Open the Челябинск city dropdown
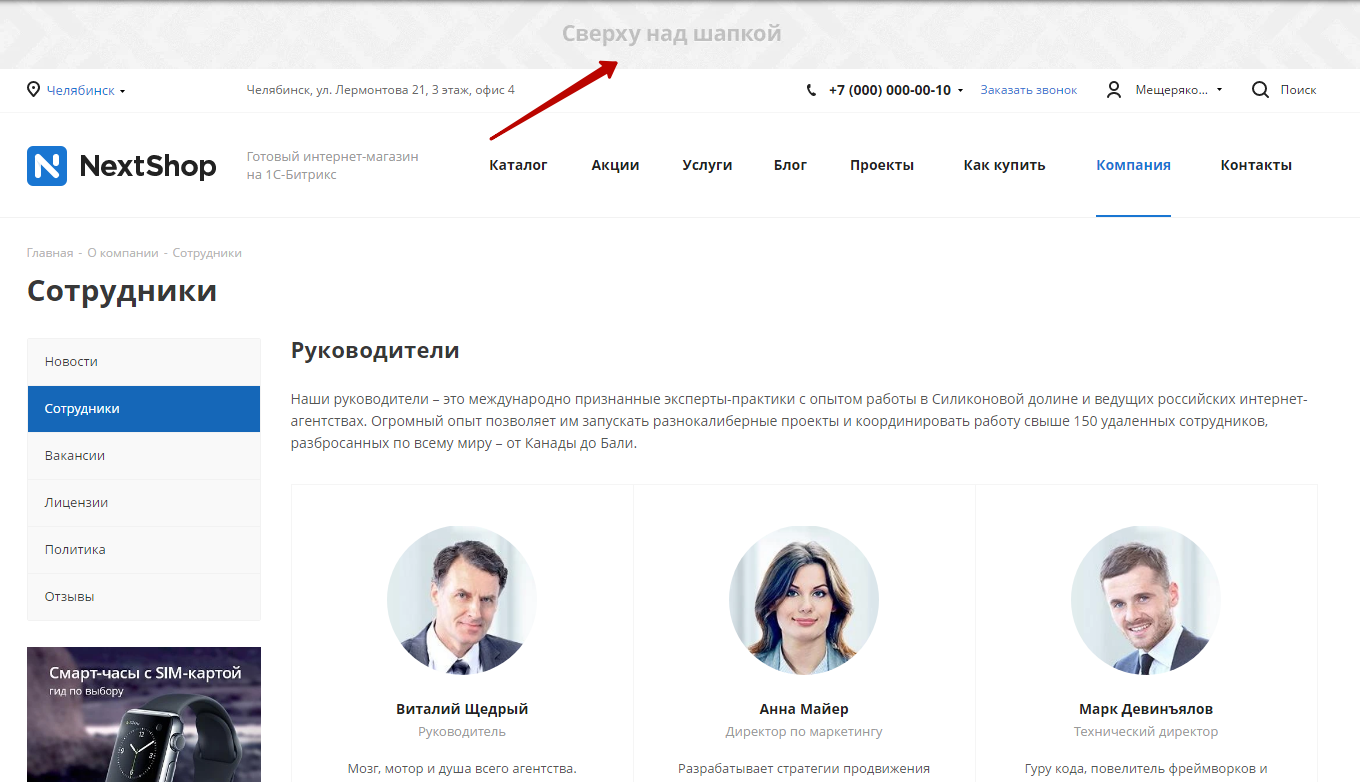The height and width of the screenshot is (782, 1360). point(86,90)
